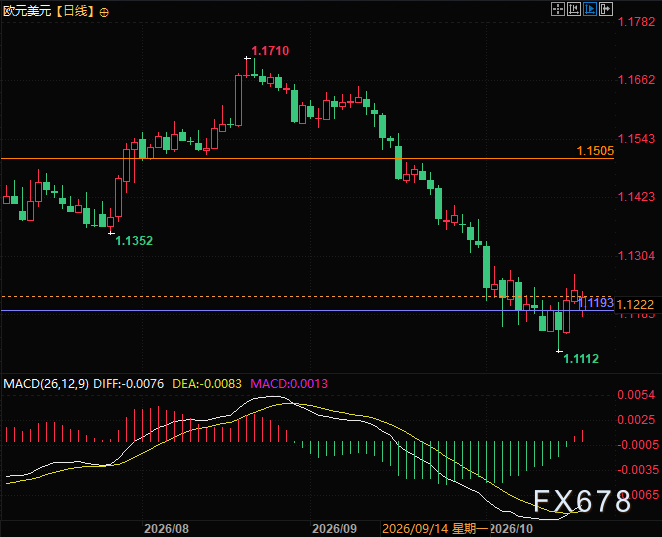Click the DIFF:-0.0076 value

pyautogui.click(x=128, y=384)
